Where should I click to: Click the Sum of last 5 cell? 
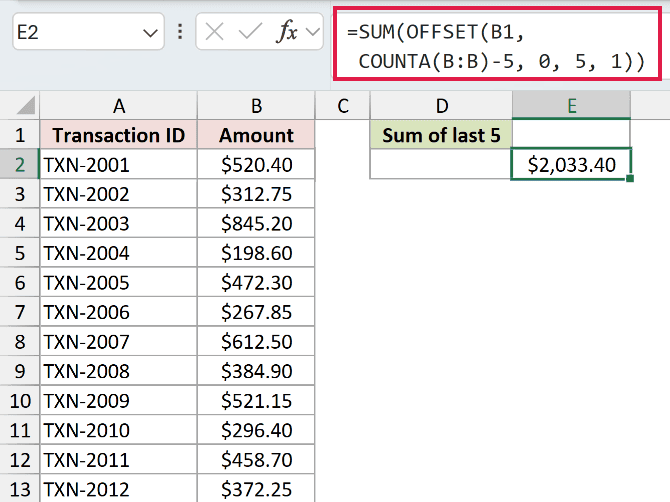(441, 135)
